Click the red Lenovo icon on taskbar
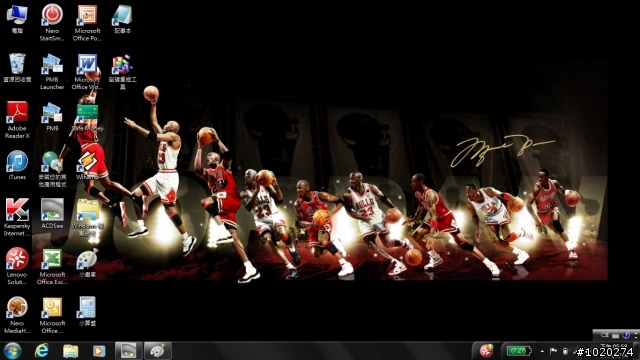 pyautogui.click(x=486, y=351)
